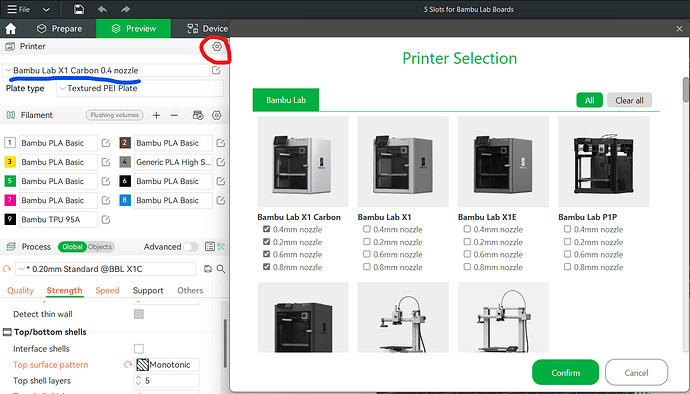Save the process preset icon
690x394 pixels.
(x=208, y=269)
